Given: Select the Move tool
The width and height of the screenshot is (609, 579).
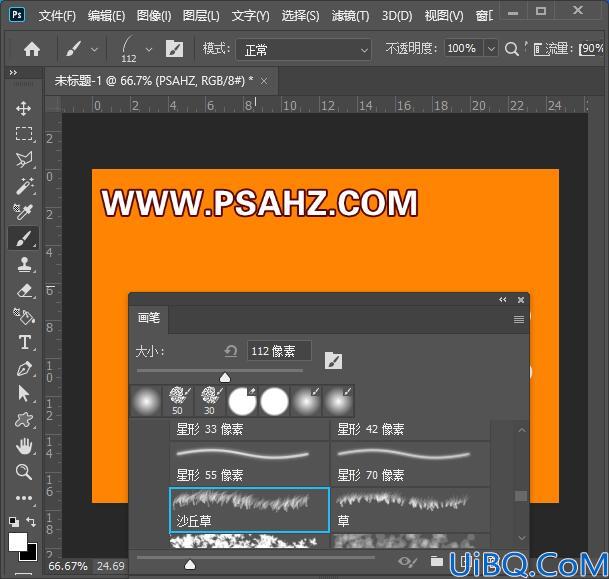Looking at the screenshot, I should click(24, 109).
